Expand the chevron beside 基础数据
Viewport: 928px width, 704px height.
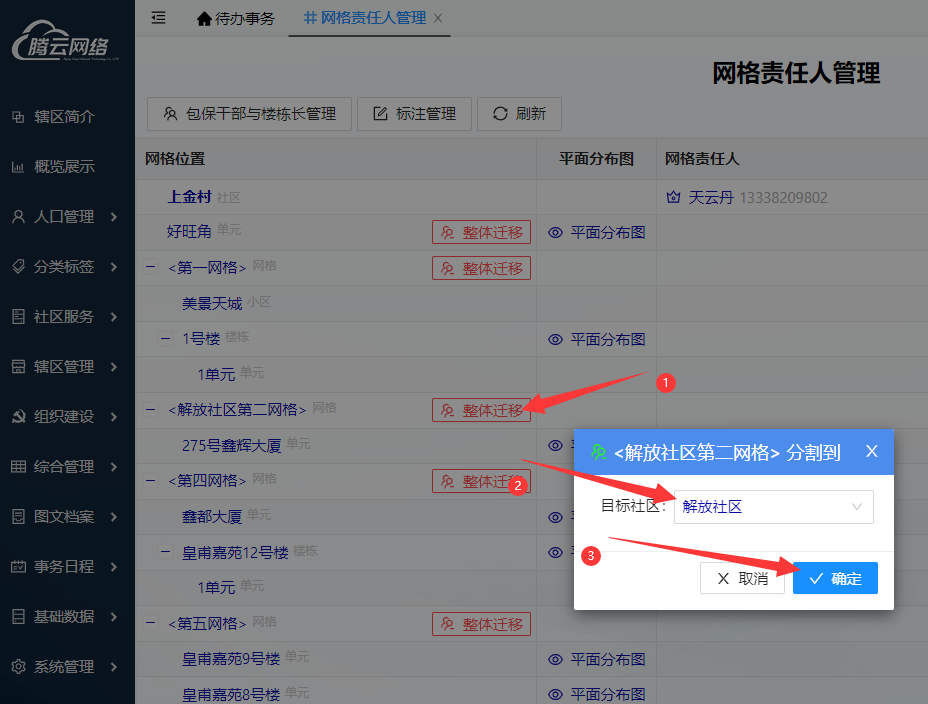pos(114,617)
